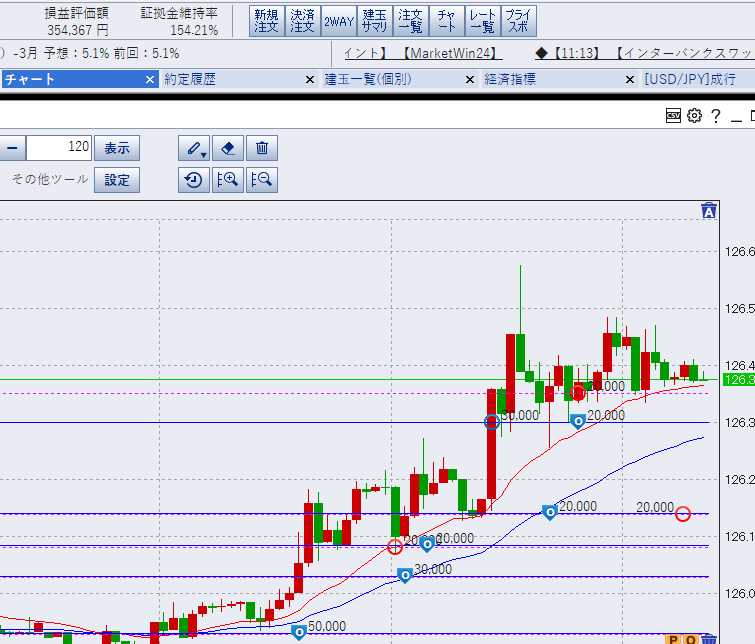Open chart settings gear icon
Screen dimensions: 755x644
pos(694,117)
